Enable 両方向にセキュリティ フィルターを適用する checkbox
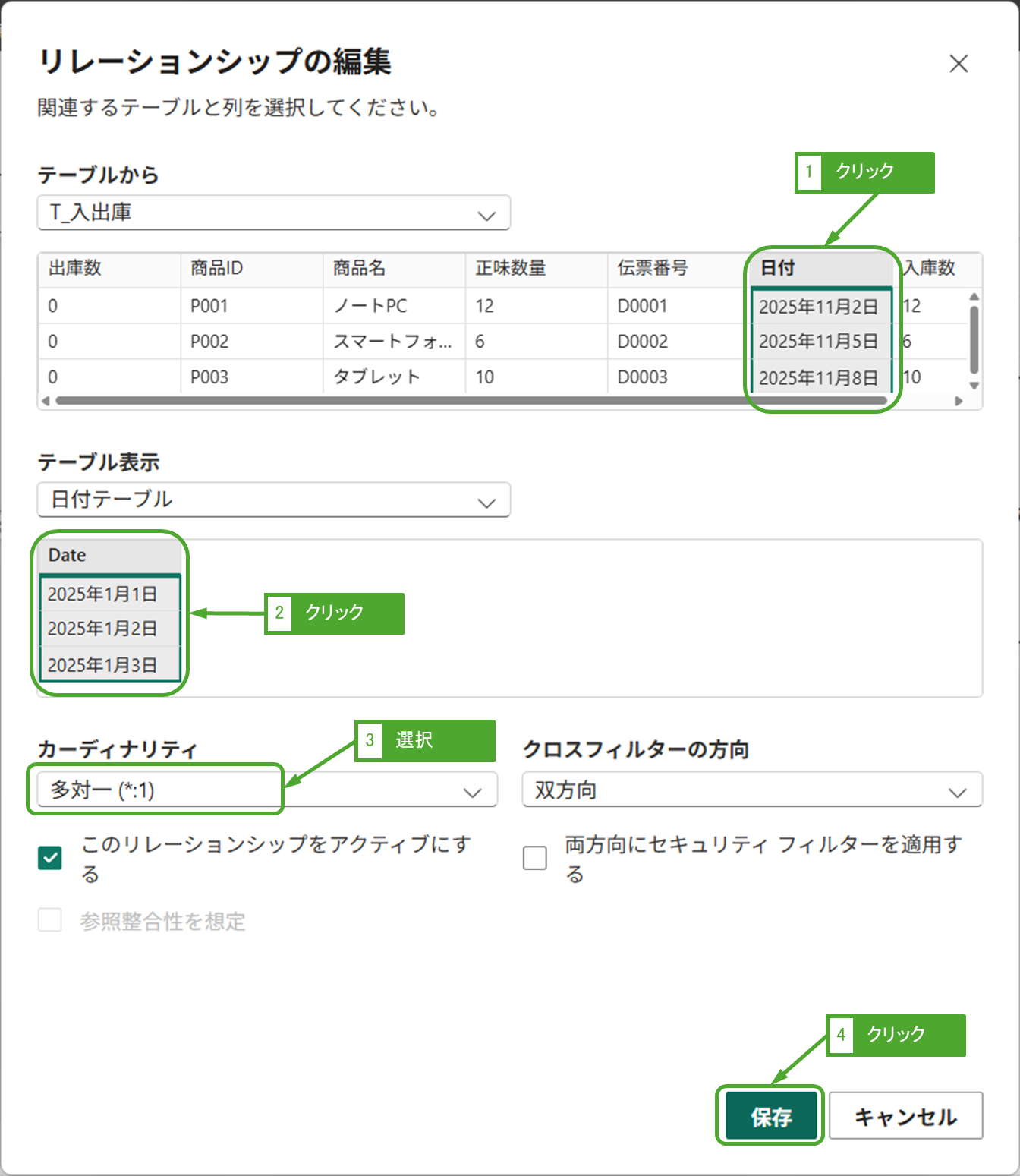This screenshot has width=1020, height=1176. click(x=535, y=858)
